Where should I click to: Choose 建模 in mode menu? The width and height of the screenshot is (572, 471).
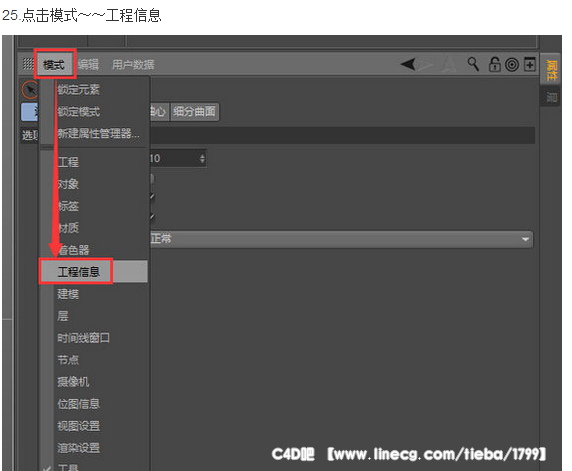point(68,294)
